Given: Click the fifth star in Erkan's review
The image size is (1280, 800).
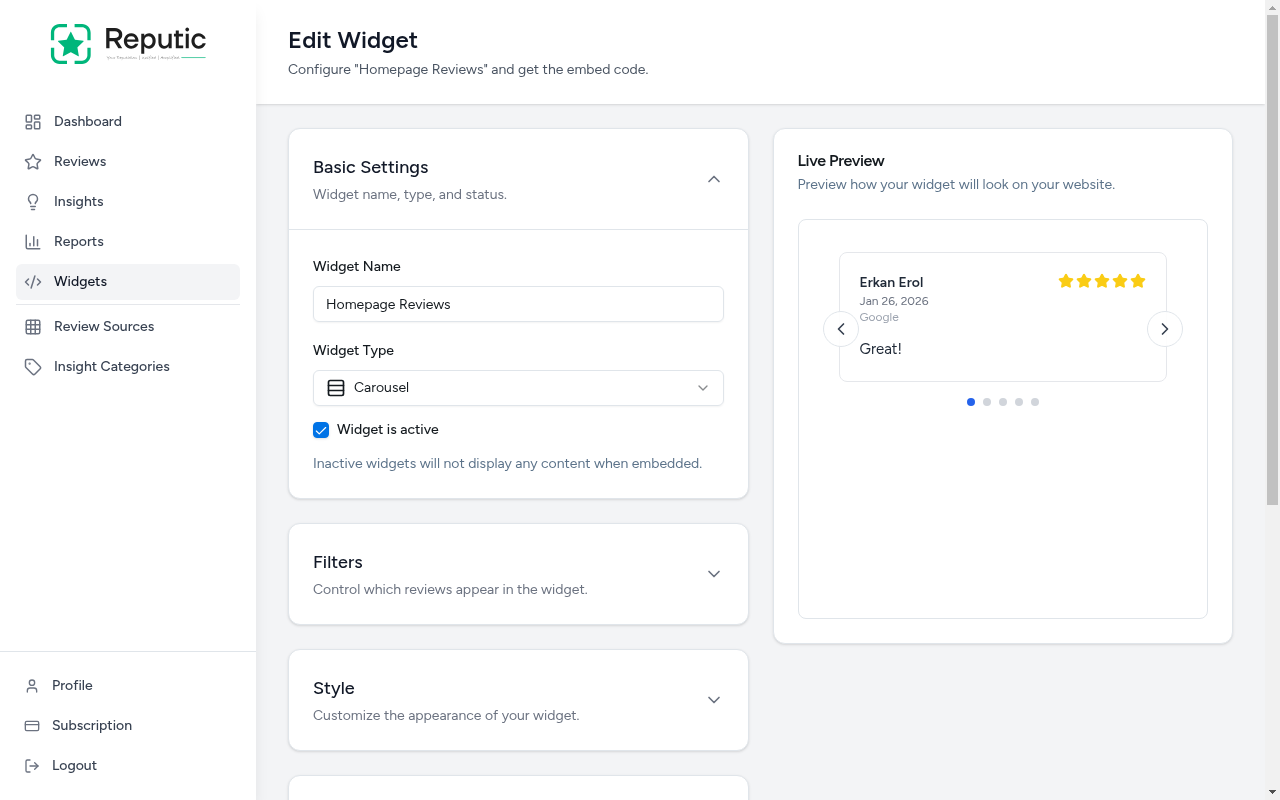Looking at the screenshot, I should (1138, 281).
